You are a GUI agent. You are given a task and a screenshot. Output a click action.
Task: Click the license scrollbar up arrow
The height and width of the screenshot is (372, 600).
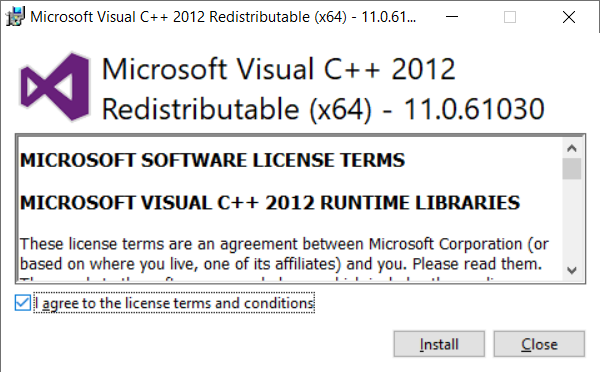coord(572,148)
